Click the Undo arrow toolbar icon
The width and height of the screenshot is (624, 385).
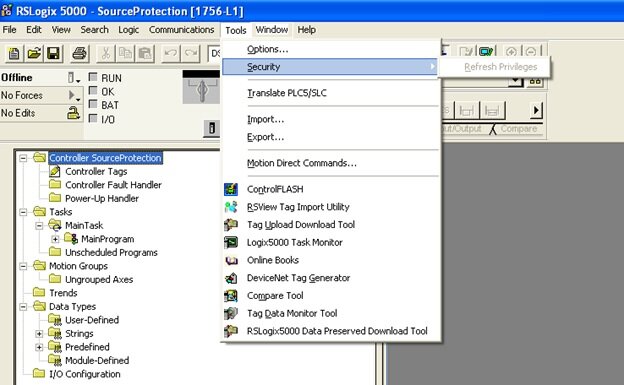pos(171,53)
